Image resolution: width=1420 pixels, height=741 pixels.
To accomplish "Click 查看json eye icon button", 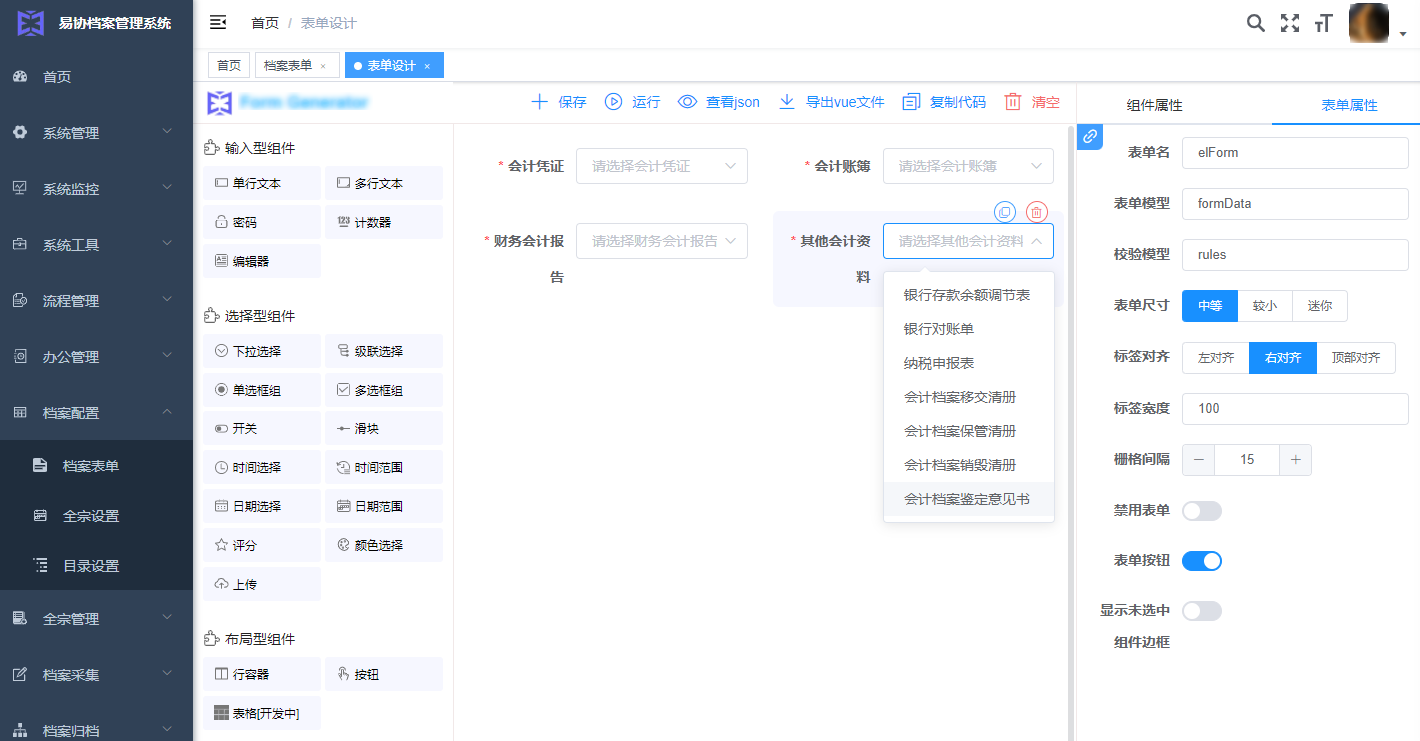I will pos(719,102).
